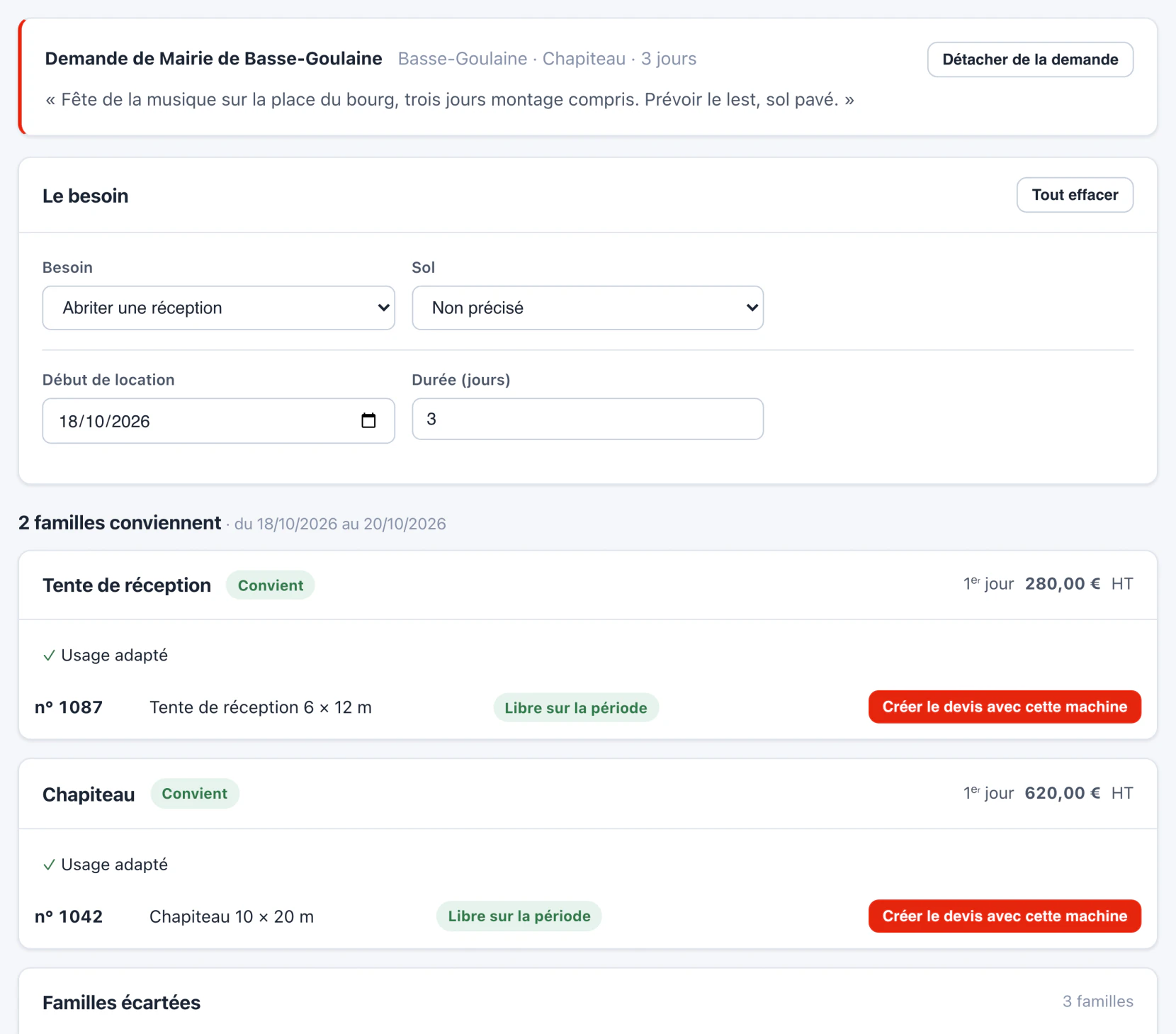
Task: Clear everything with Tout effacer
Action: 1075,195
